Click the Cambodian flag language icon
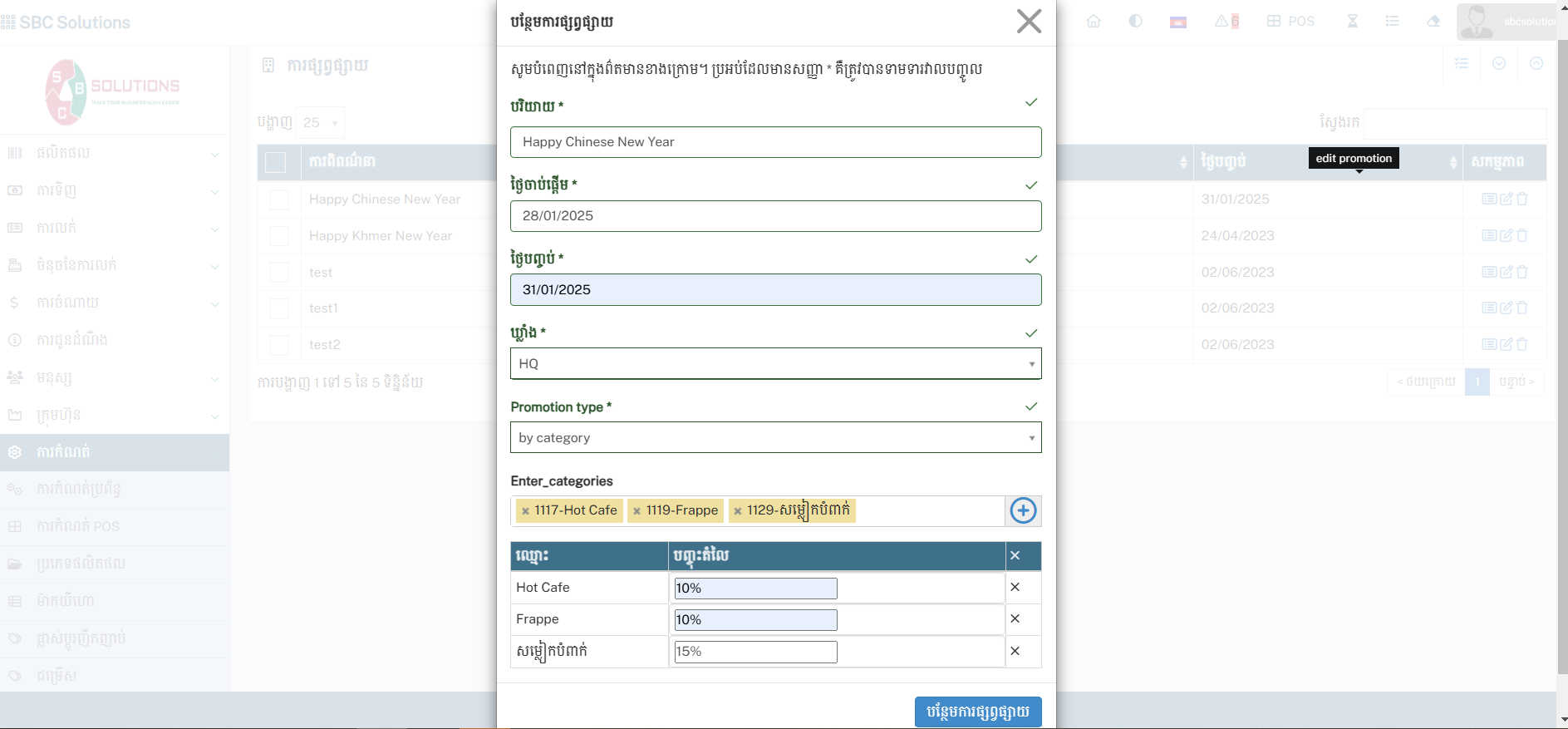The width and height of the screenshot is (1568, 729). tap(1177, 22)
